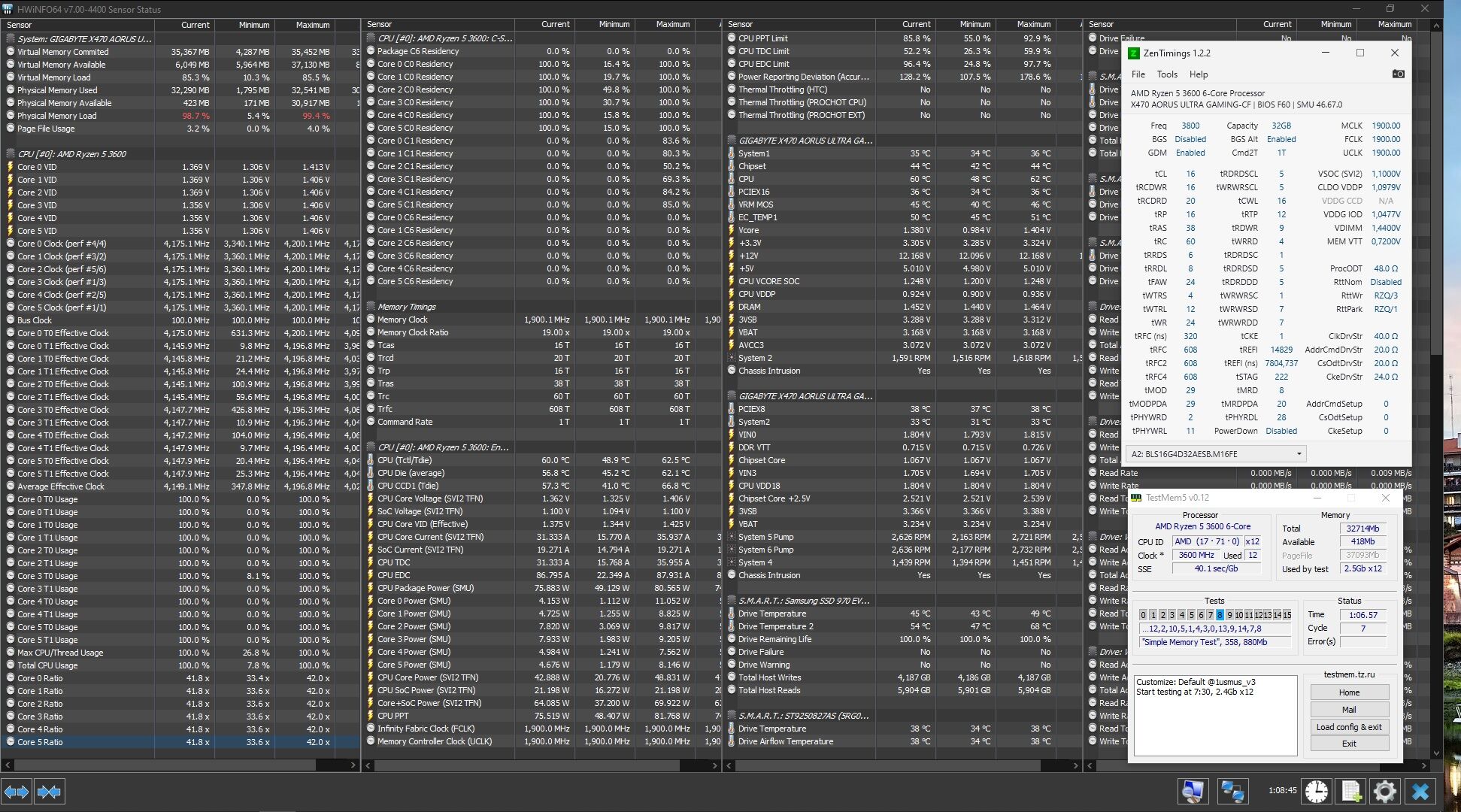Select the Virtual Memory Commited row
This screenshot has width=1461, height=812.
[x=180, y=52]
